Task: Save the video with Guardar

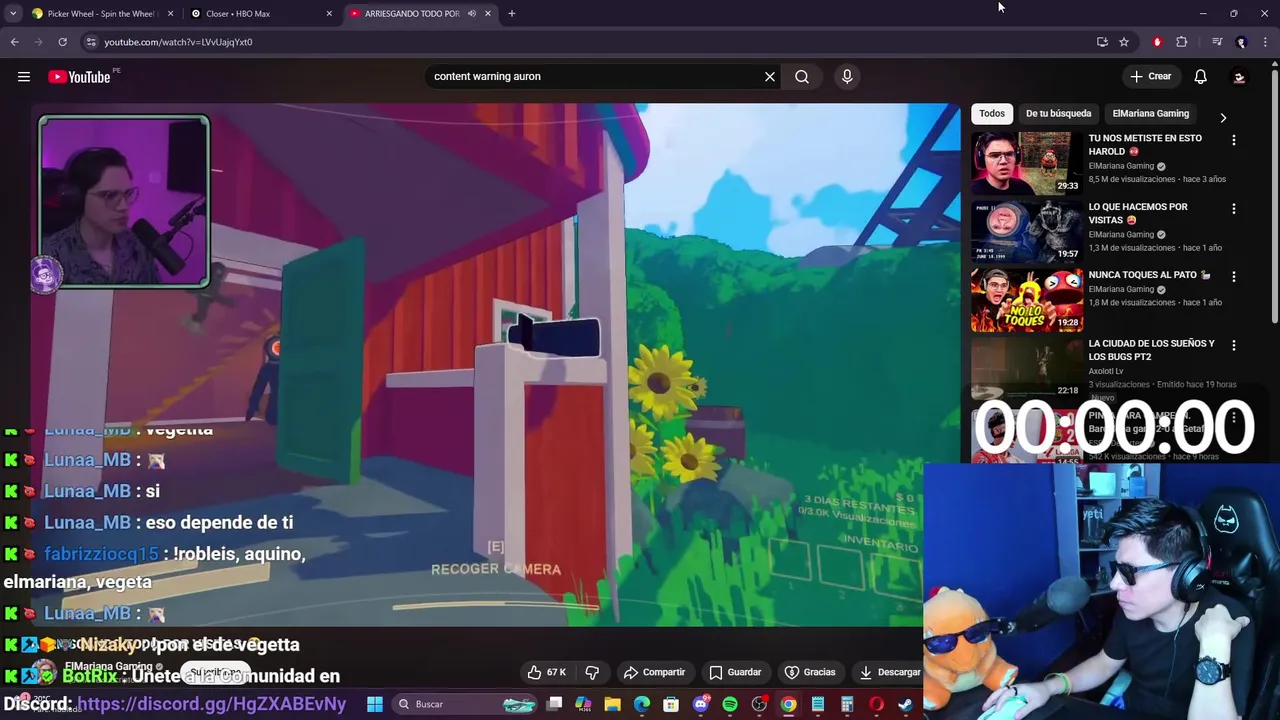Action: (x=735, y=672)
